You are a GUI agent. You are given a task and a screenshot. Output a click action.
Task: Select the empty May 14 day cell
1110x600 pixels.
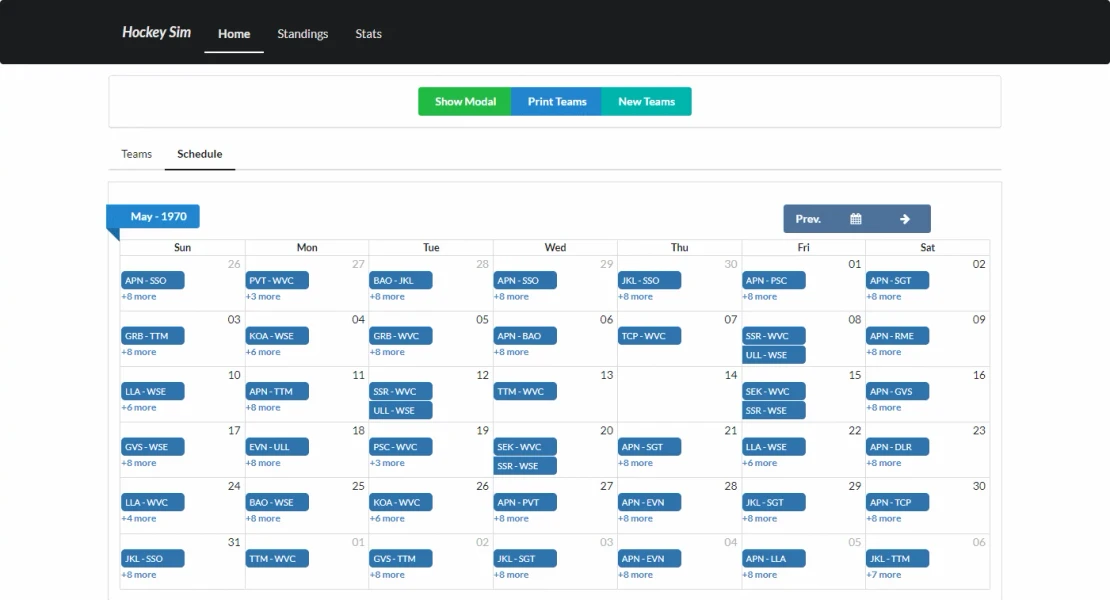(x=679, y=400)
